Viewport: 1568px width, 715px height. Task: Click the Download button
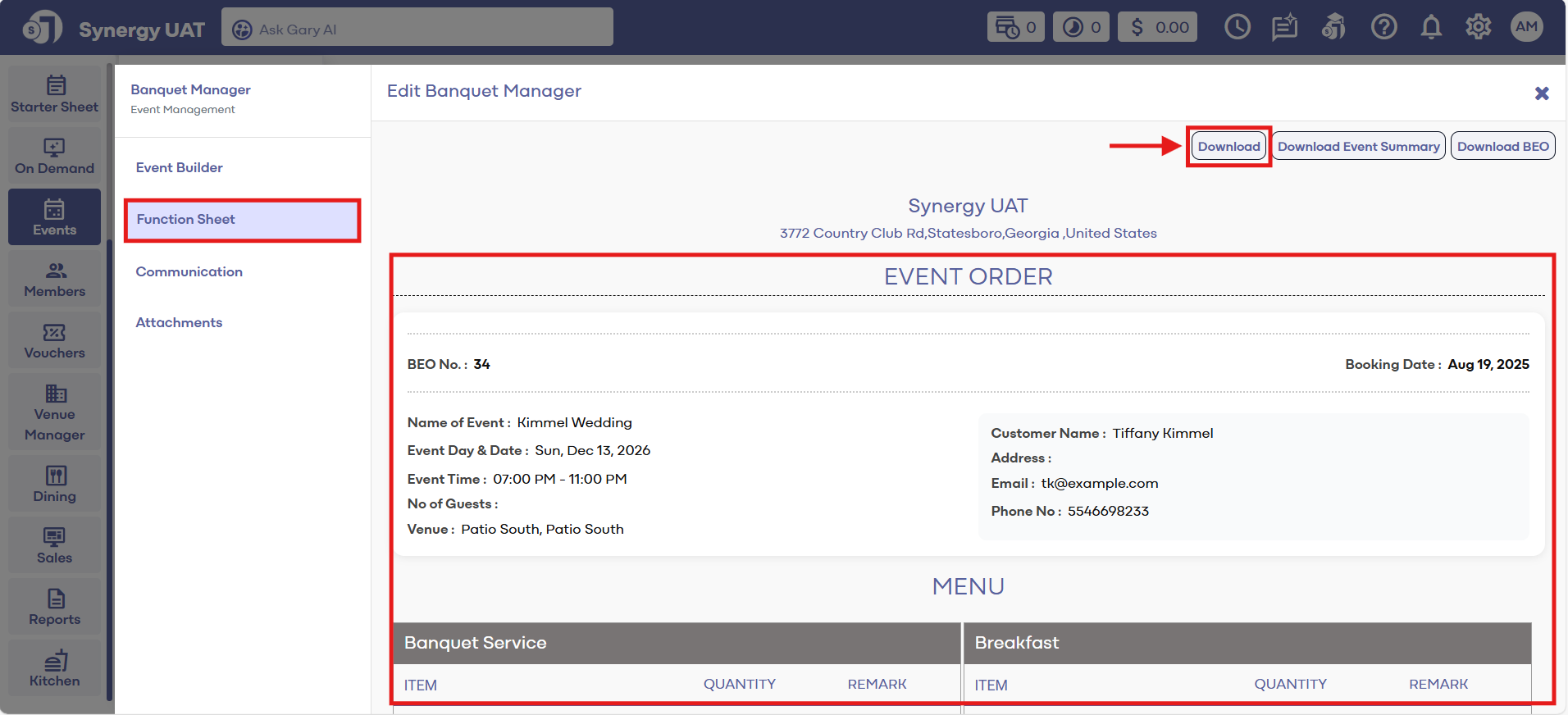coord(1228,147)
